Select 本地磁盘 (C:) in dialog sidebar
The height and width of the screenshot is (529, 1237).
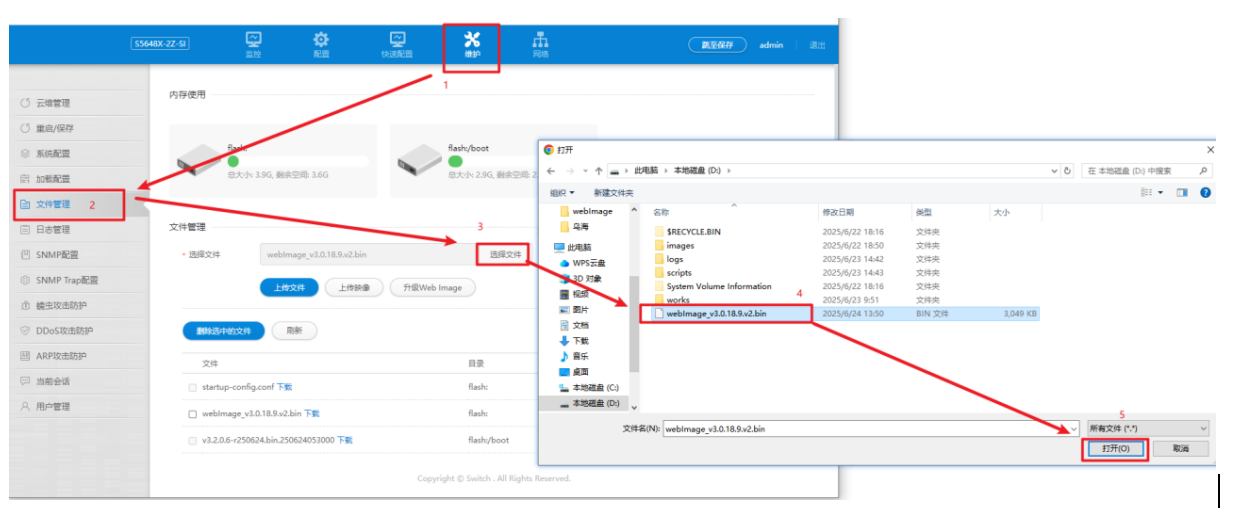tap(589, 387)
